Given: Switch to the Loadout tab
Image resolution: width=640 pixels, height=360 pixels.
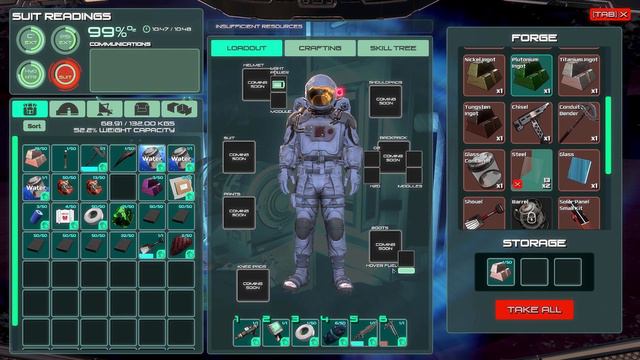Looking at the screenshot, I should click(x=247, y=48).
